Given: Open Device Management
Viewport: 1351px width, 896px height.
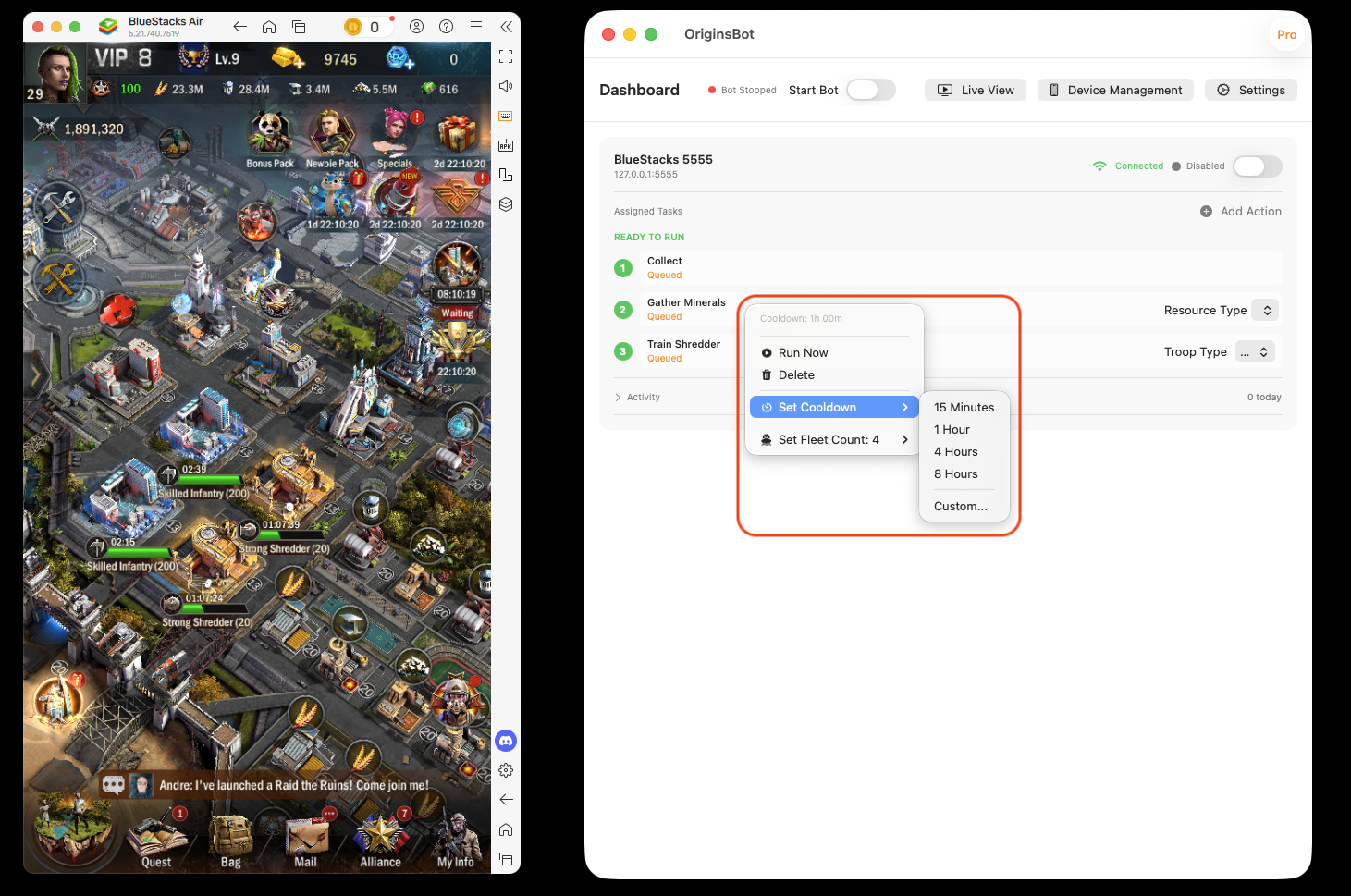Looking at the screenshot, I should pyautogui.click(x=1115, y=90).
